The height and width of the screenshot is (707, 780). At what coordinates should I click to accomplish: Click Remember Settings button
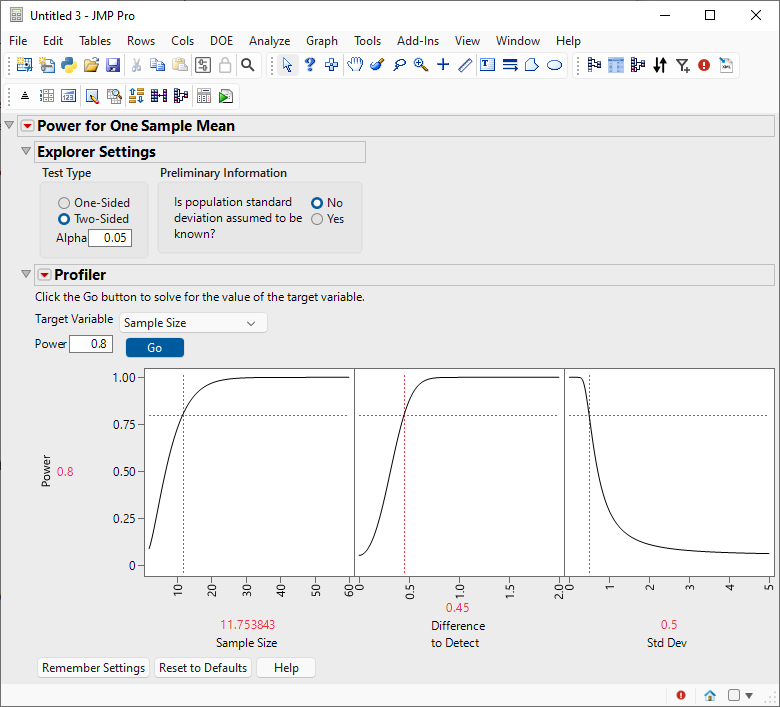pos(94,668)
